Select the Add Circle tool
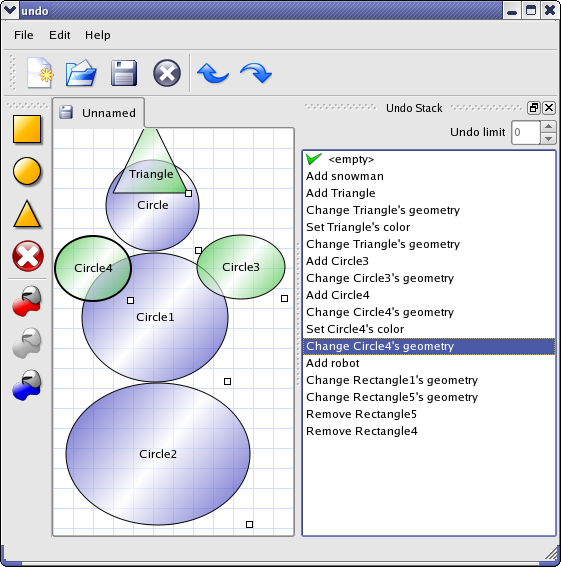Image resolution: width=561 pixels, height=567 pixels. (27, 171)
